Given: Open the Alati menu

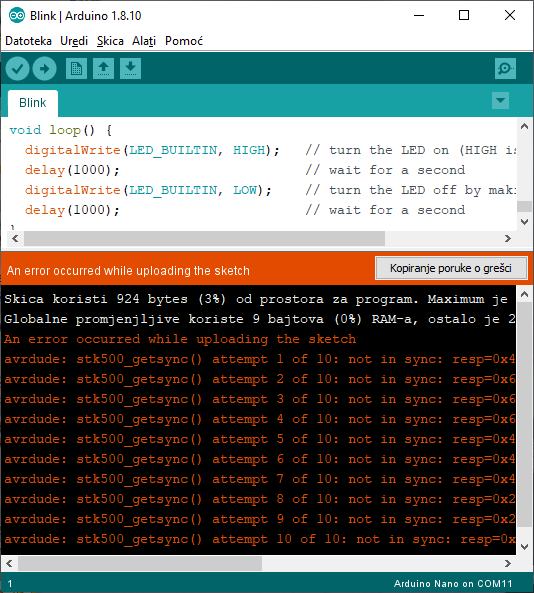Looking at the screenshot, I should coord(144,41).
